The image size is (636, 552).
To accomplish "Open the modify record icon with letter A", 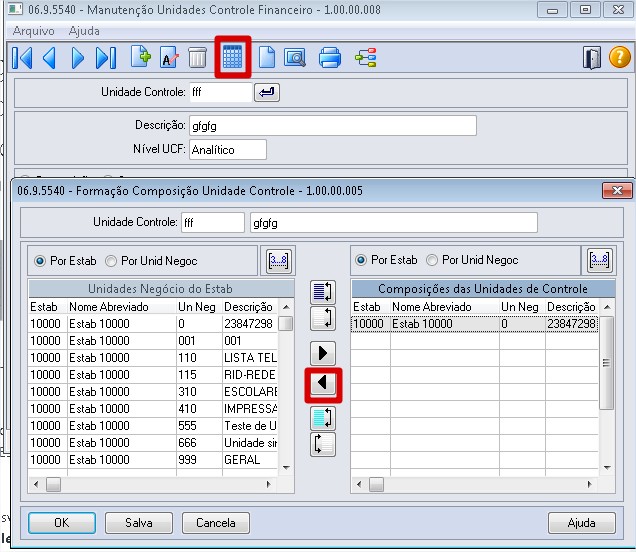I will pyautogui.click(x=169, y=58).
